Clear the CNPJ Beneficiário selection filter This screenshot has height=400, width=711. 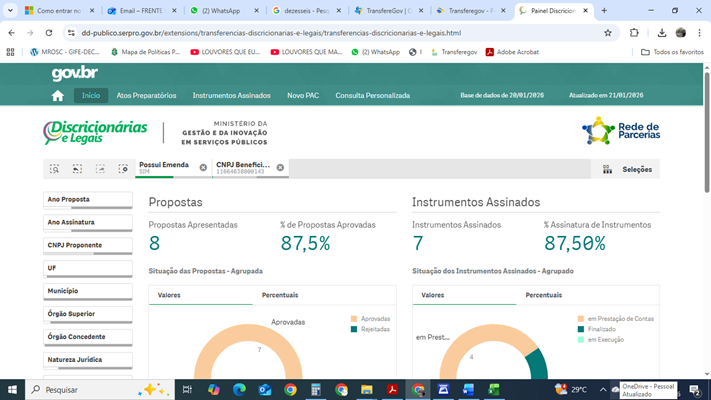click(280, 168)
